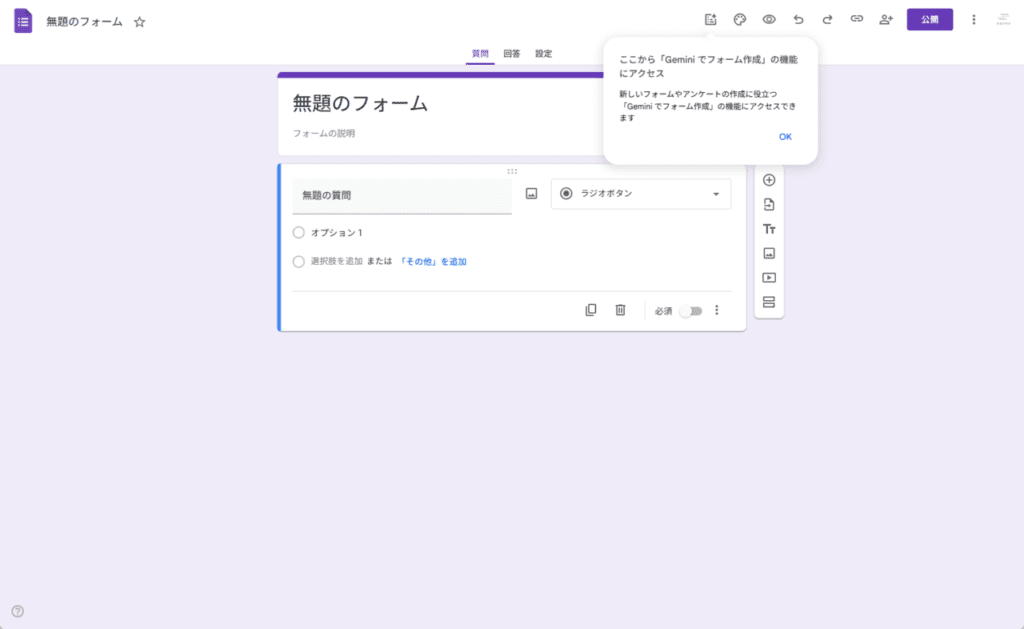Open the ラジオボタン question type dropdown

click(x=641, y=194)
